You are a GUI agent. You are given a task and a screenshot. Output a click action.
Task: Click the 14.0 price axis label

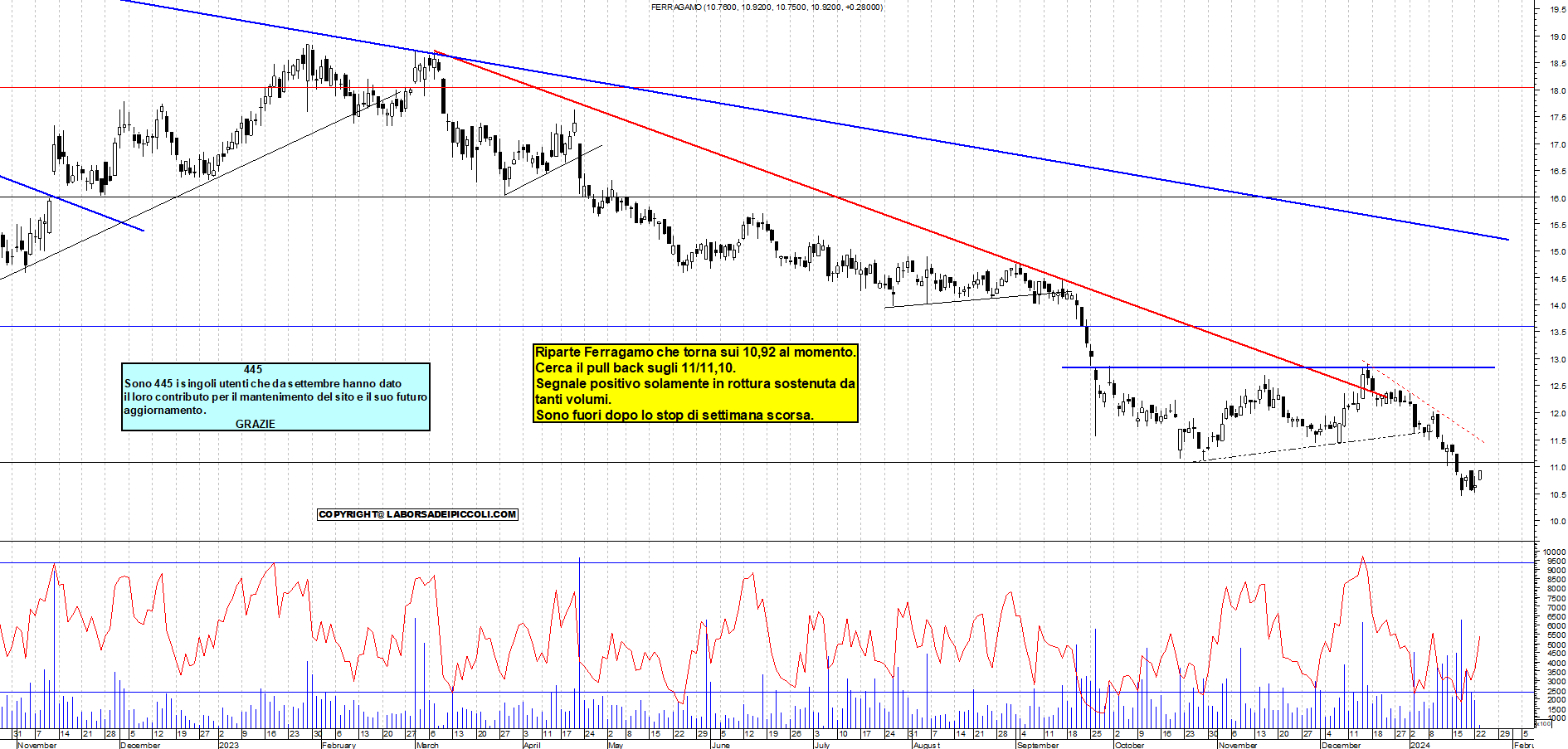click(1556, 306)
